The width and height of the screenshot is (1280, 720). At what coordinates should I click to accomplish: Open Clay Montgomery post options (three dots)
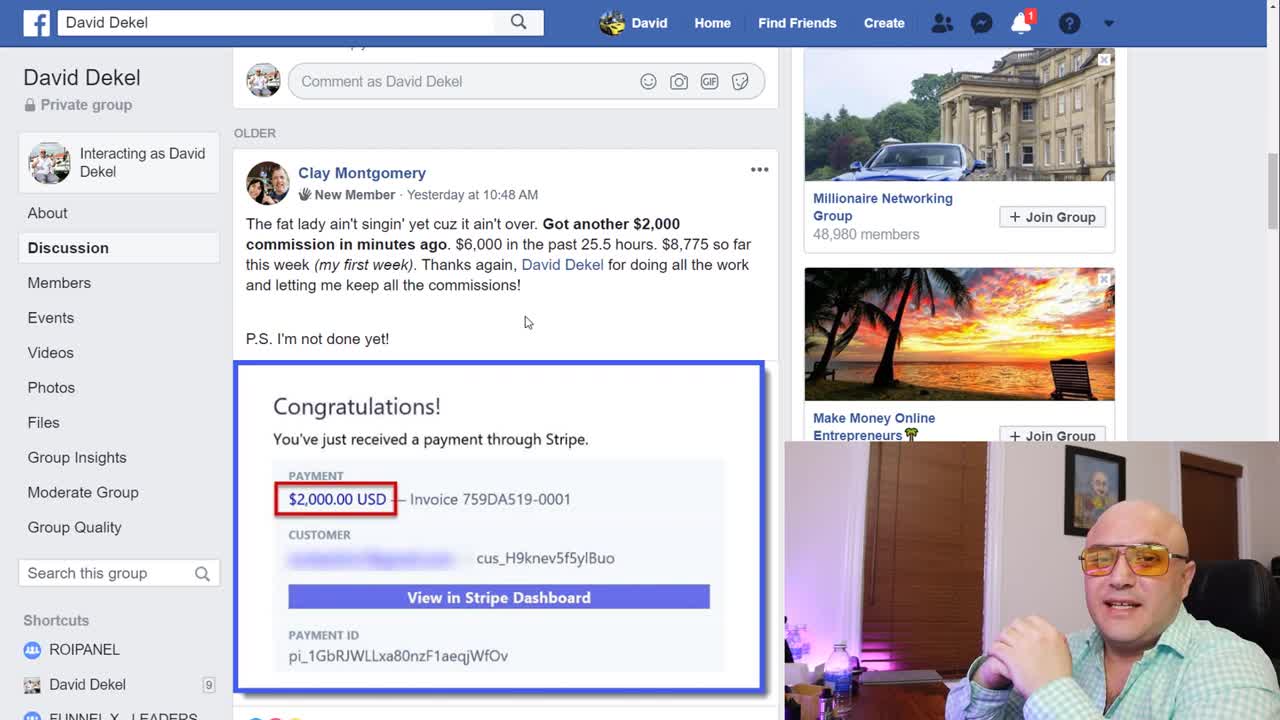point(759,170)
